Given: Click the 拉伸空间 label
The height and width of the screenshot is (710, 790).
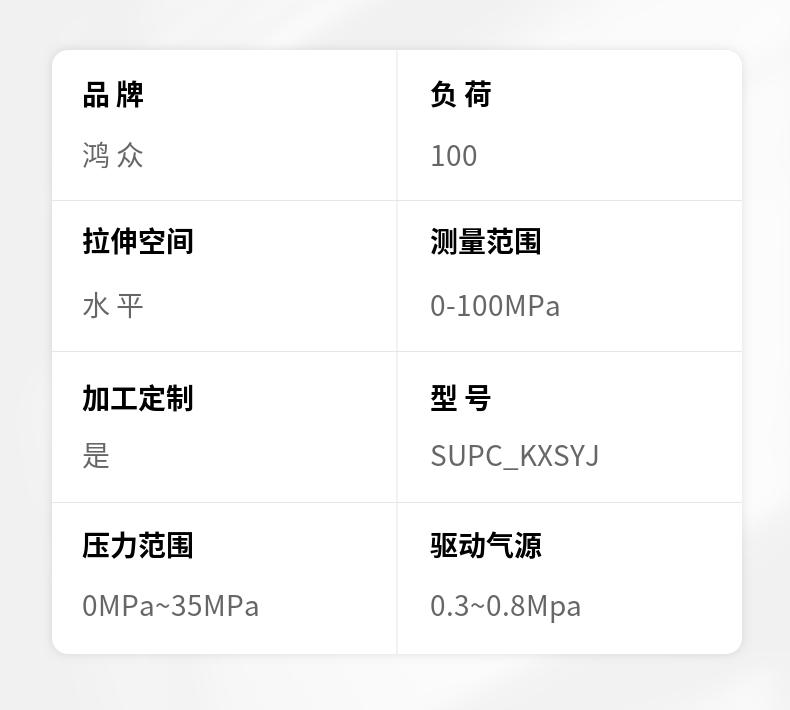Looking at the screenshot, I should (138, 241).
